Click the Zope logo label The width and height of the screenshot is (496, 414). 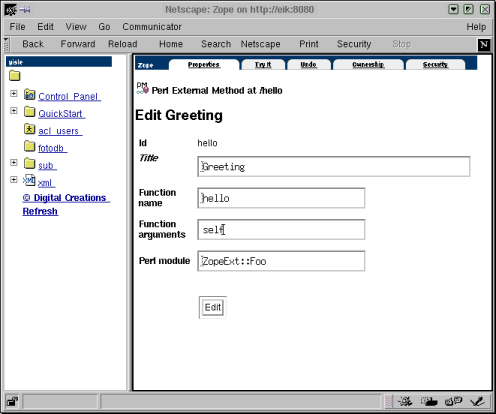pos(145,65)
